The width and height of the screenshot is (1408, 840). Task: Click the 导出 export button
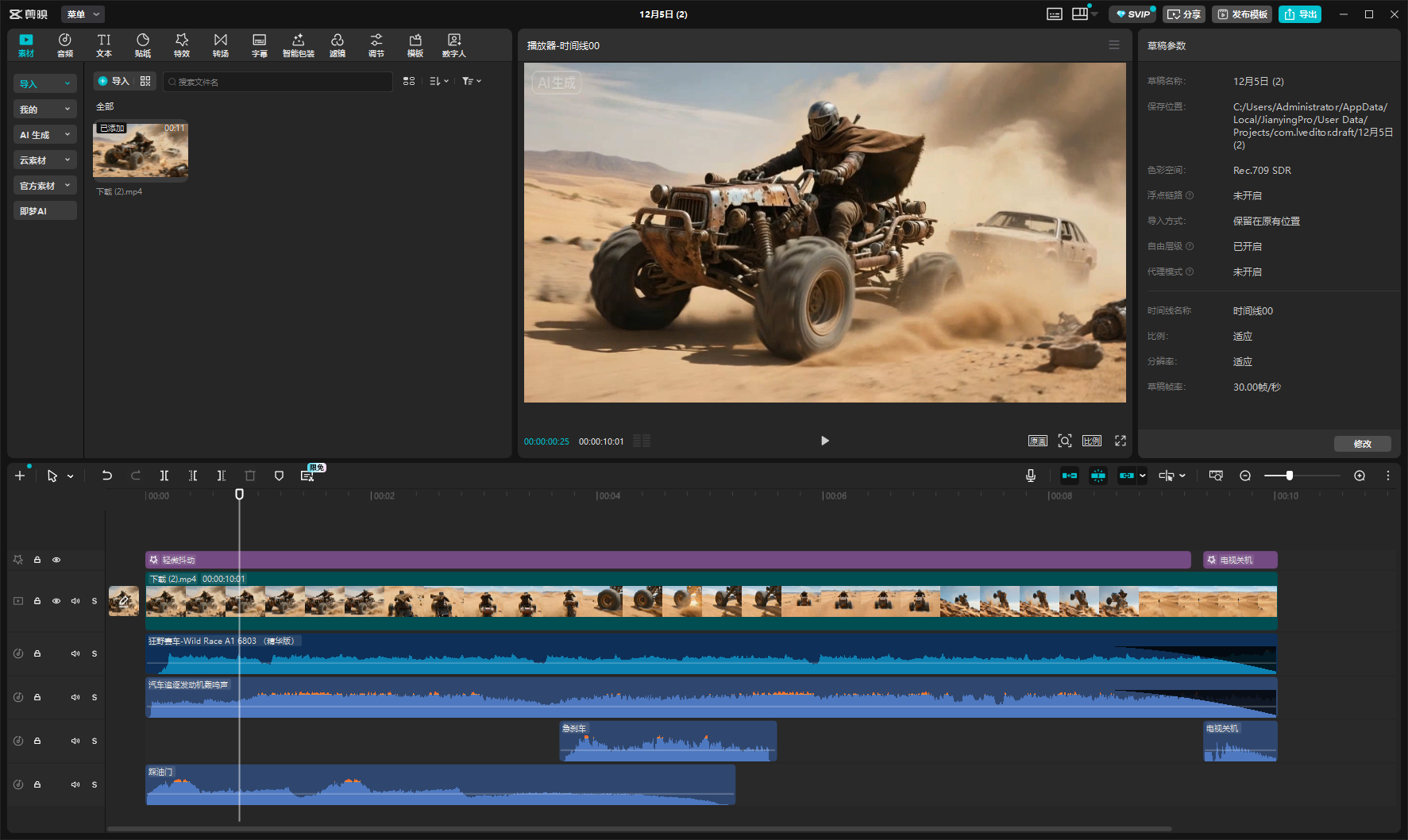[x=1300, y=14]
